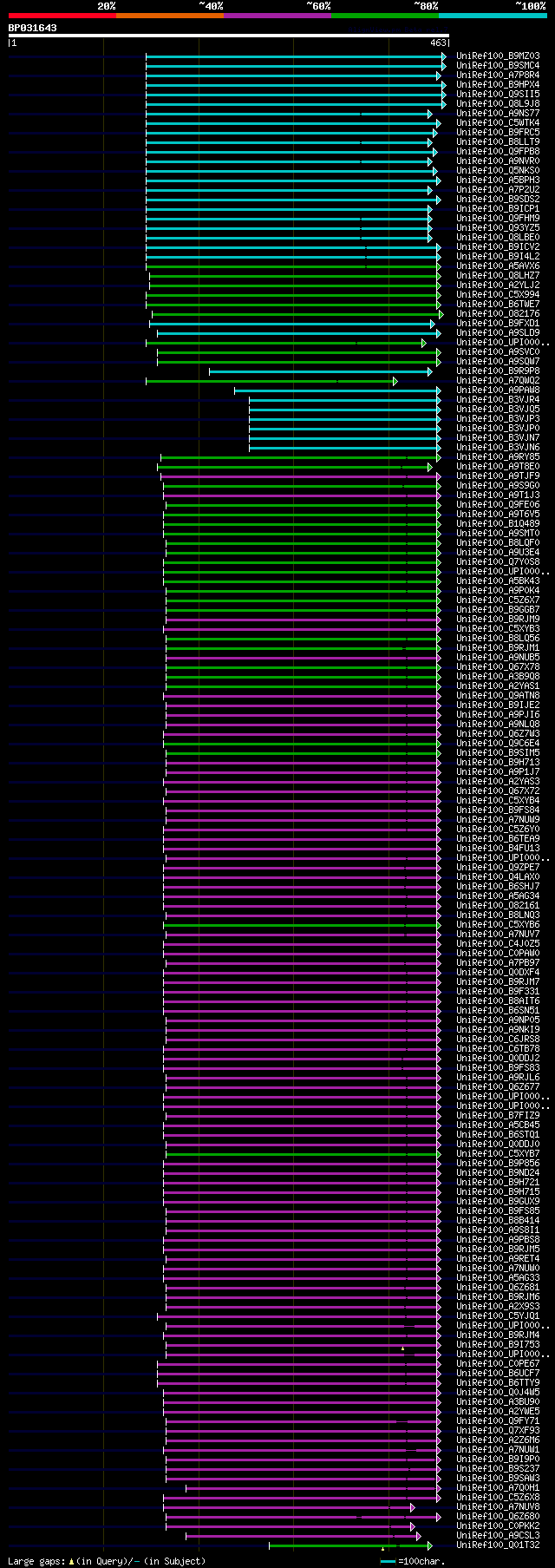The width and height of the screenshot is (555, 1568).
Task: Click the red 20% color legend segment
Action: click(x=62, y=16)
